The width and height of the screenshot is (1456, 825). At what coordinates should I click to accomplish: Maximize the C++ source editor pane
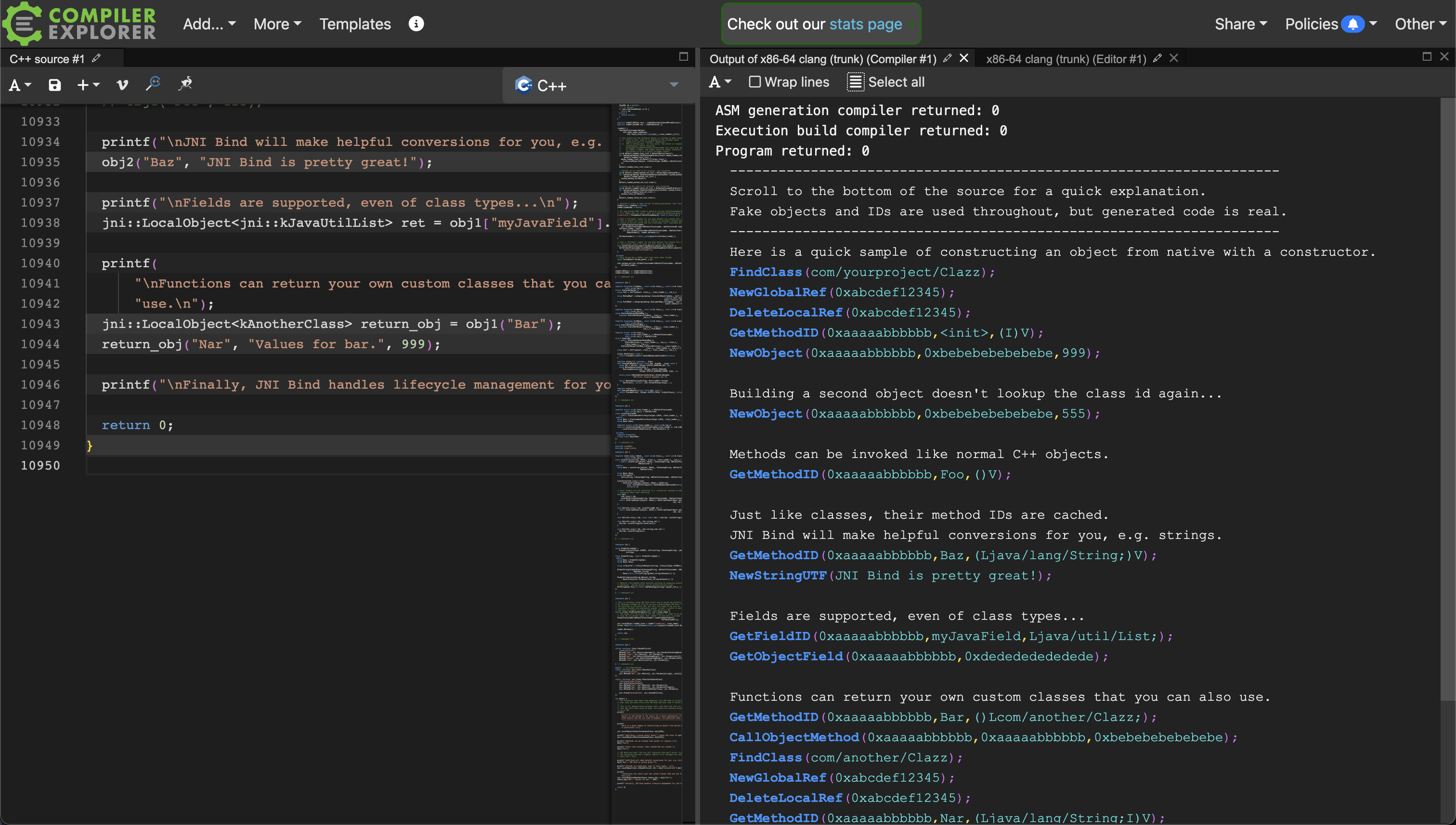684,57
